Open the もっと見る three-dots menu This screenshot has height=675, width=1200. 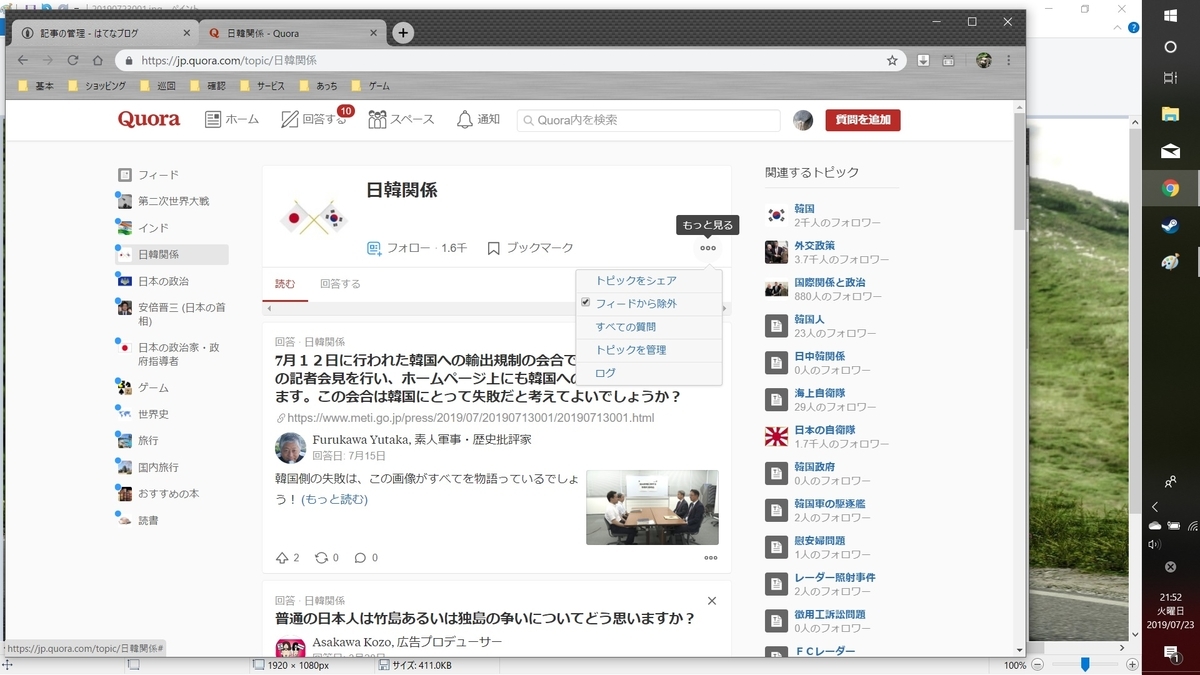pyautogui.click(x=708, y=248)
